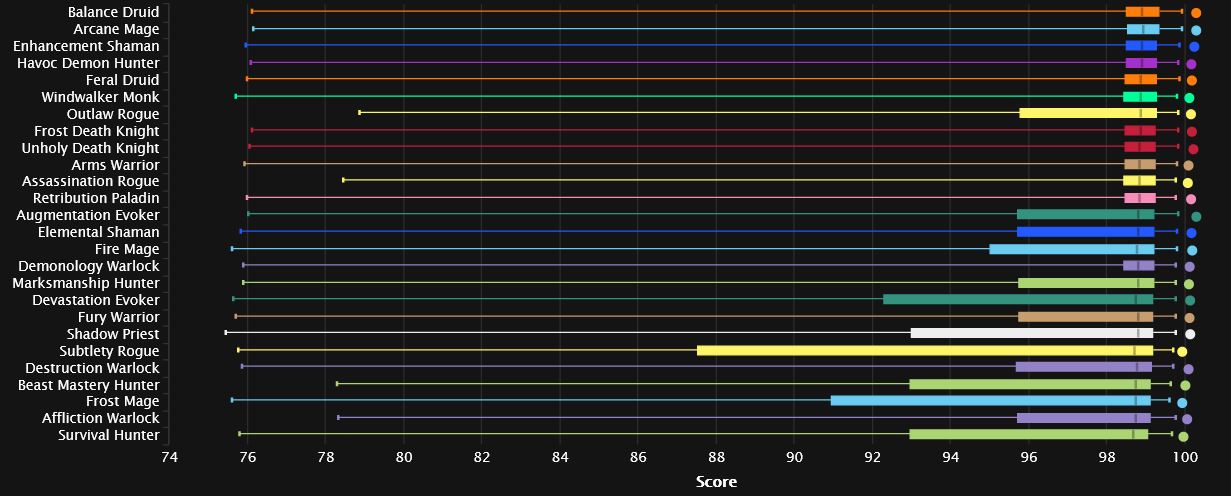This screenshot has height=496, width=1231.
Task: Click the yellow Subtlety Rogue max dot
Action: [x=1182, y=351]
